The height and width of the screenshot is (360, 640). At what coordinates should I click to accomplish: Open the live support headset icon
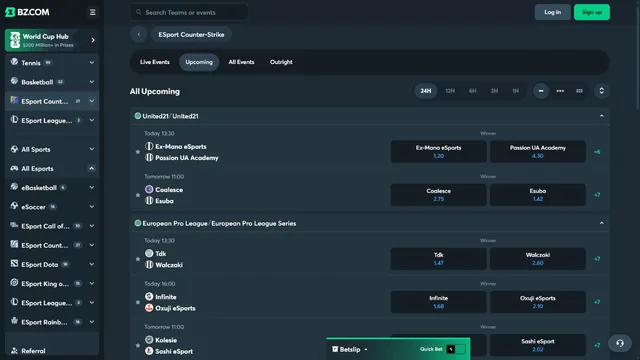[620, 343]
